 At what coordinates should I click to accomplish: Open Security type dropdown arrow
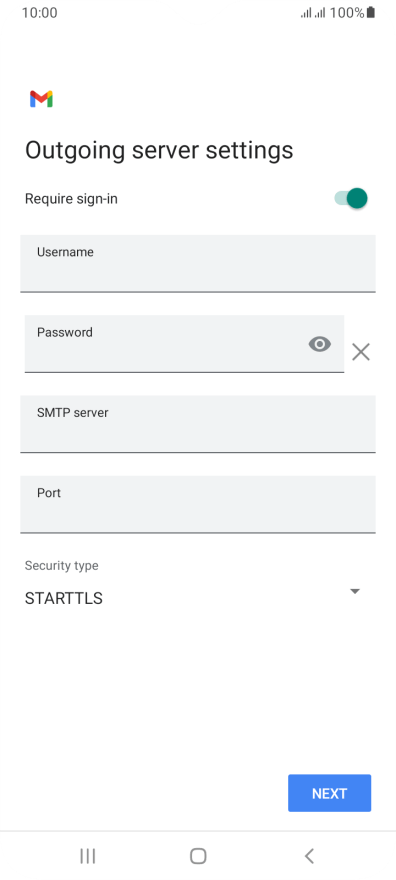pyautogui.click(x=354, y=592)
